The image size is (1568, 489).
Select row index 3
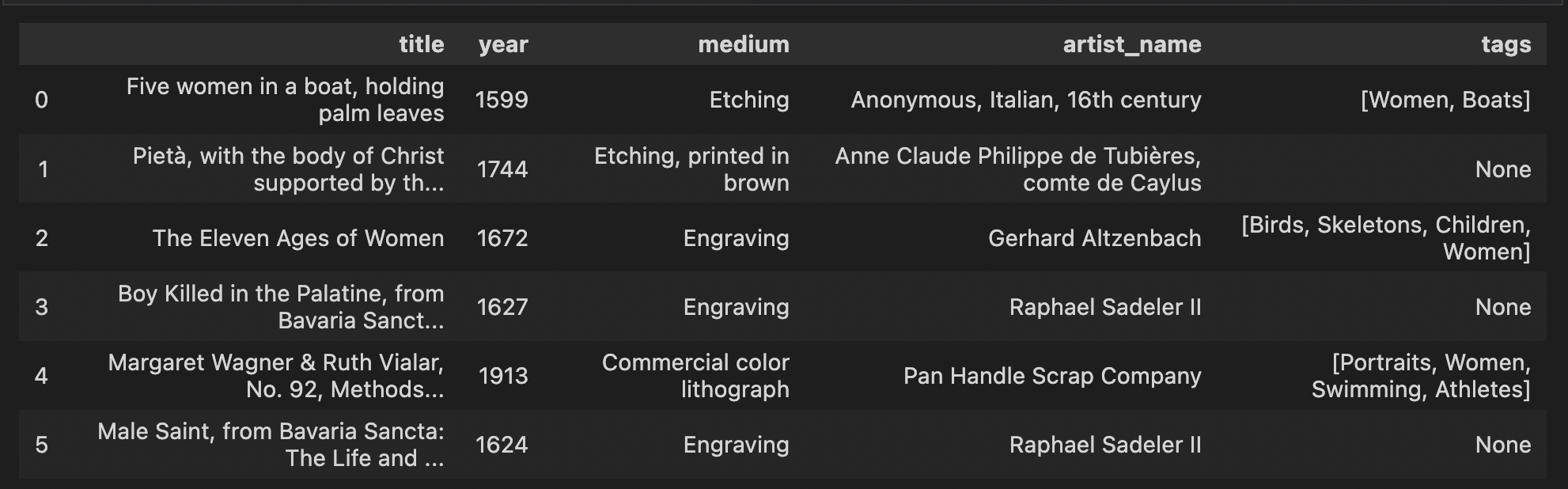[x=42, y=307]
